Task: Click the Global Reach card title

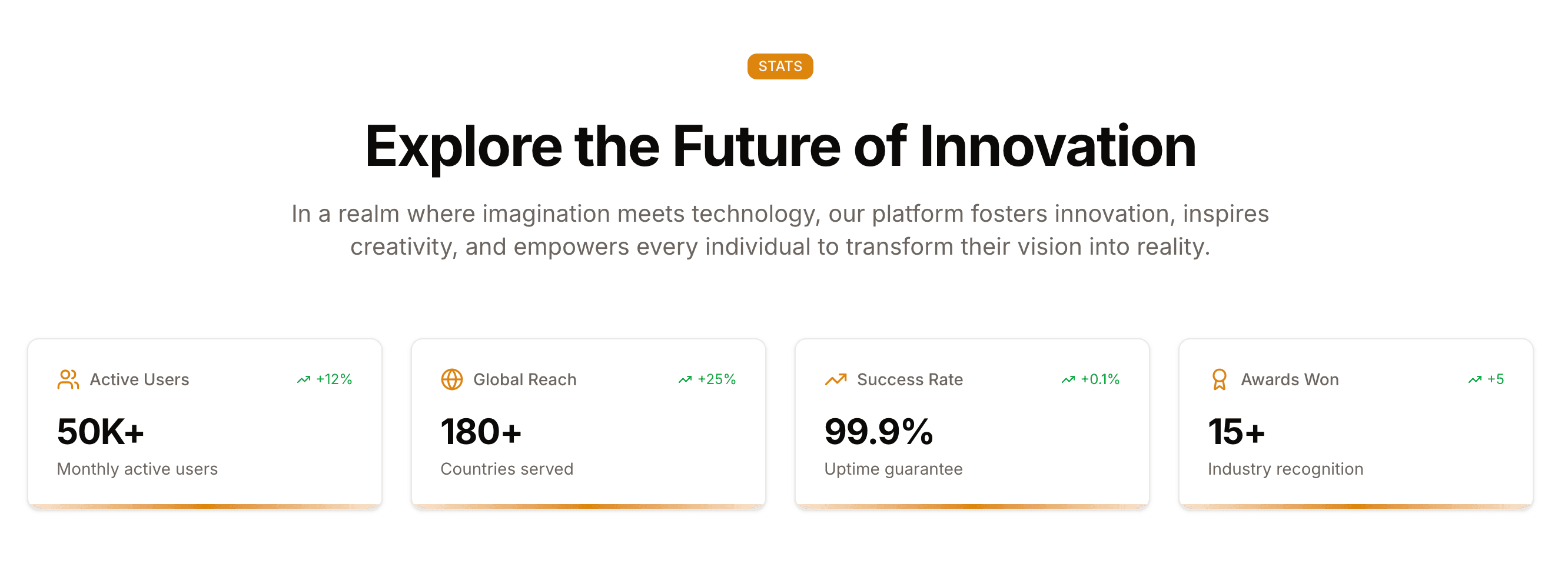Action: click(x=524, y=379)
